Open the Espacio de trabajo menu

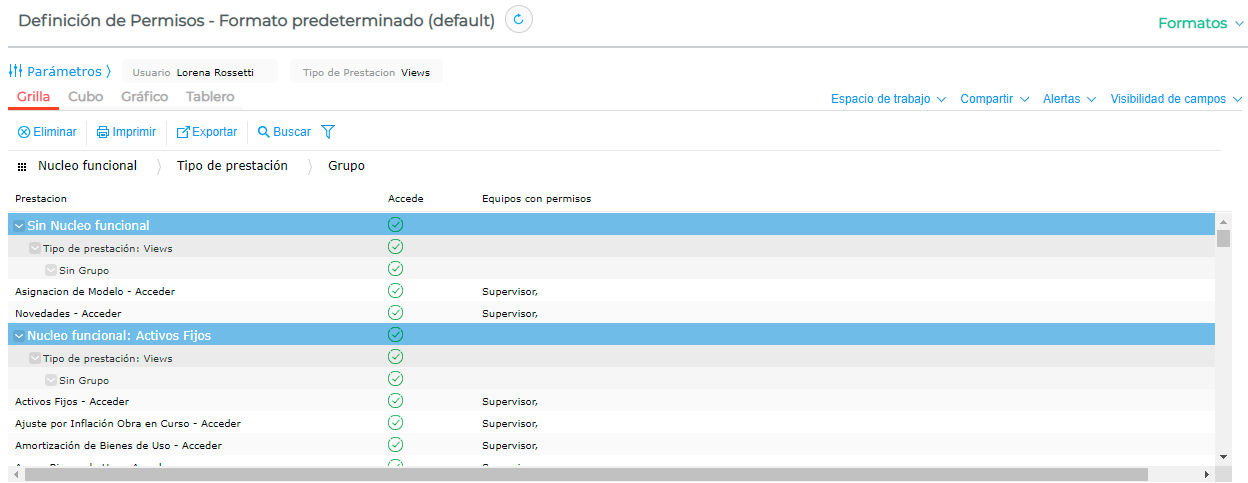887,99
